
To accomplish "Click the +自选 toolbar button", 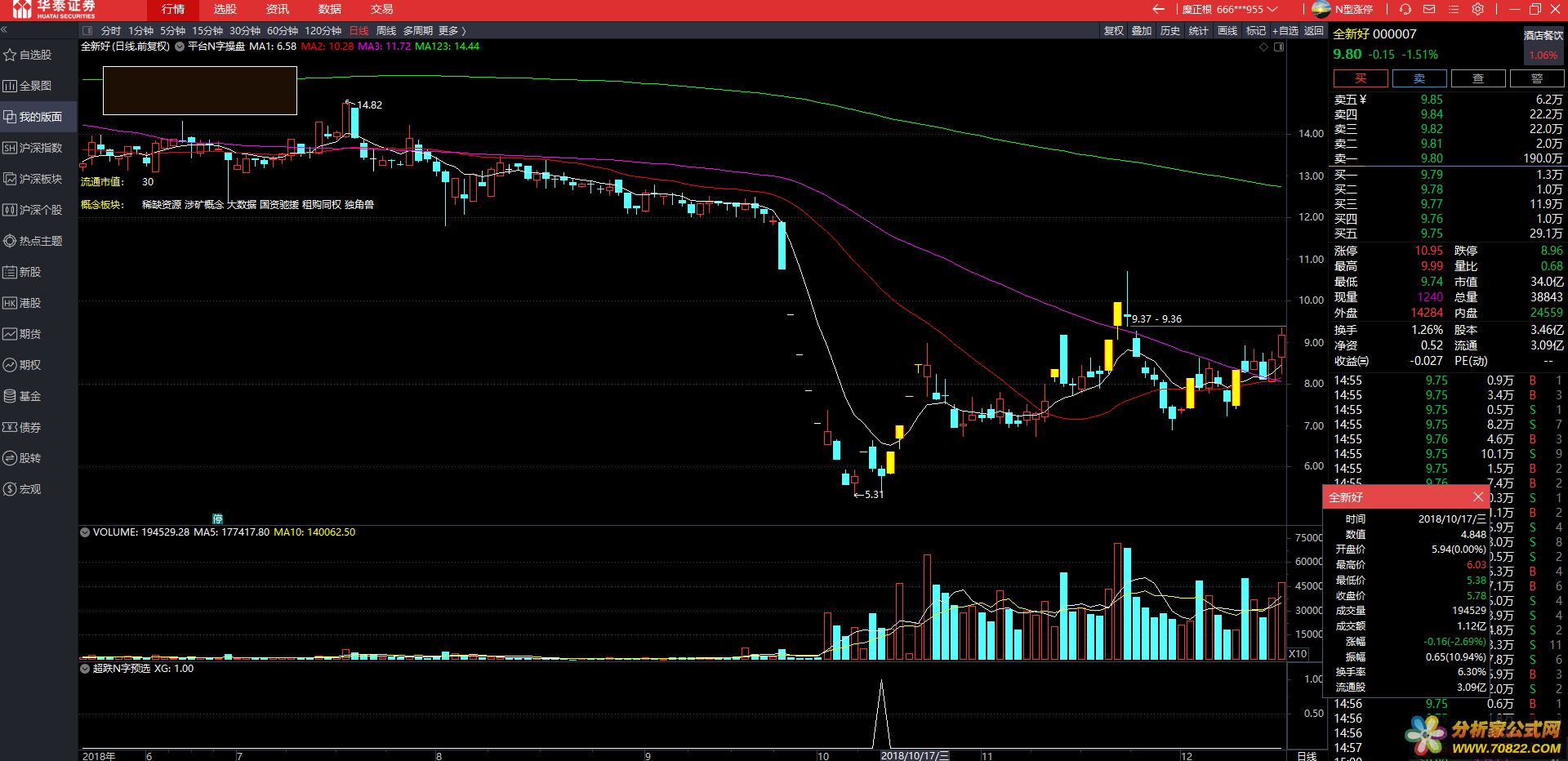I will tap(1285, 31).
